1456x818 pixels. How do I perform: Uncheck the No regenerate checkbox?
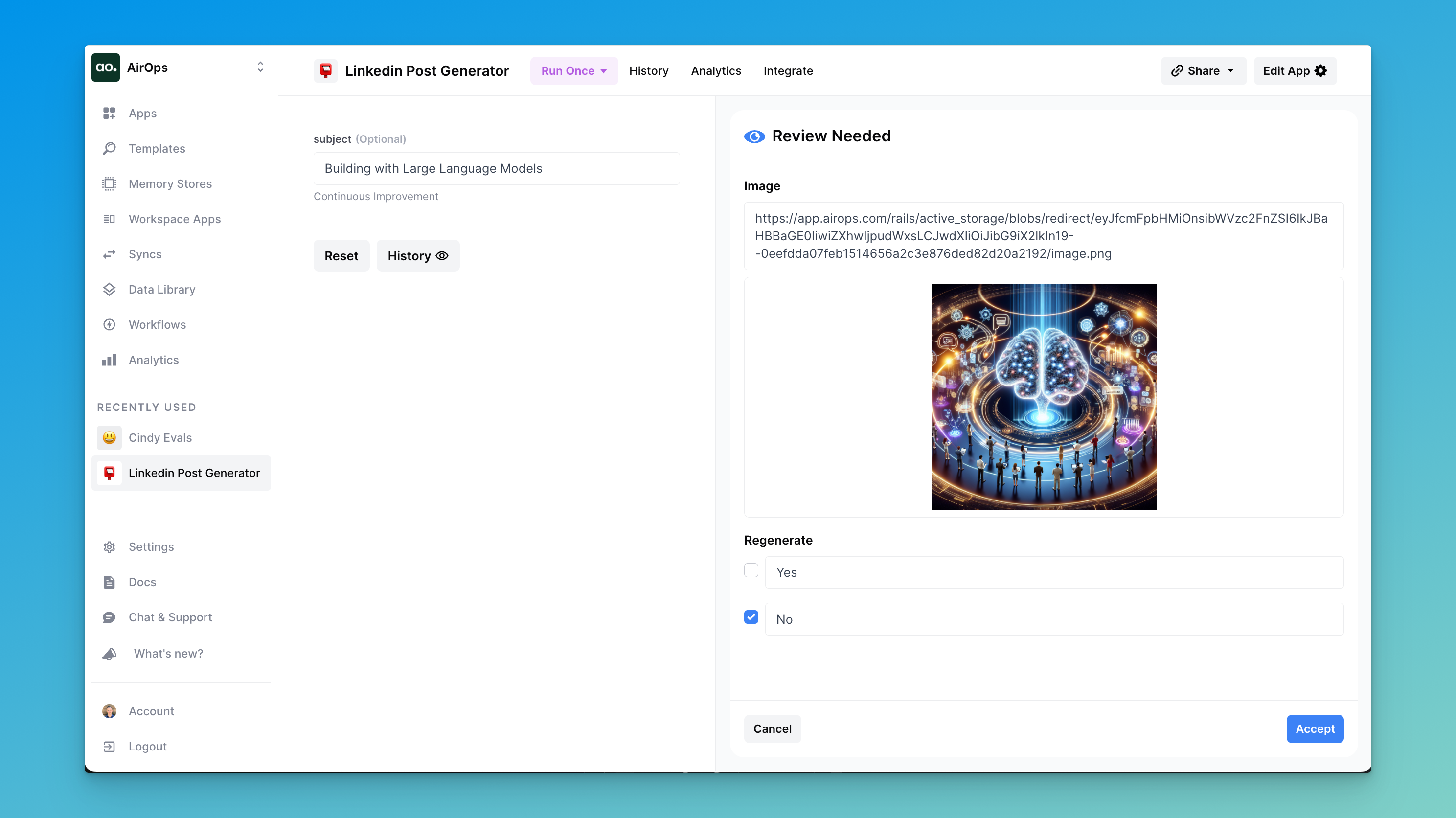coord(751,617)
